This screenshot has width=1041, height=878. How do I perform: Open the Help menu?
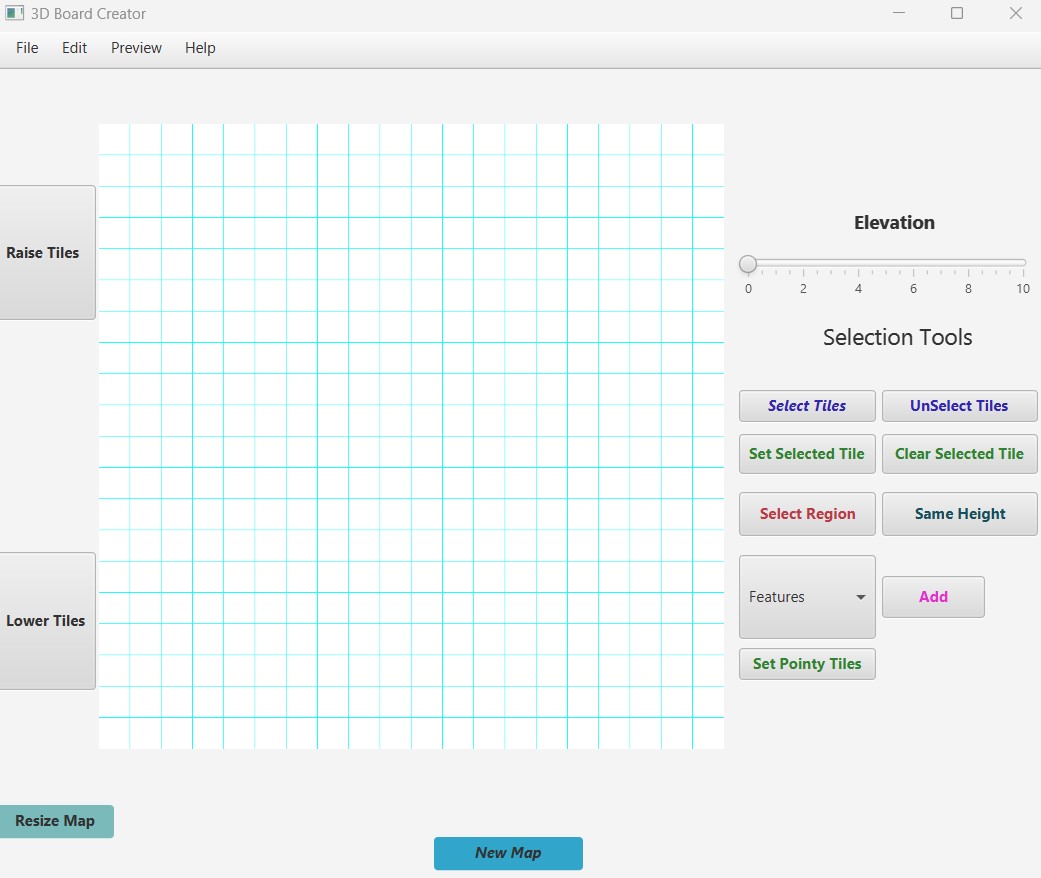coord(200,48)
